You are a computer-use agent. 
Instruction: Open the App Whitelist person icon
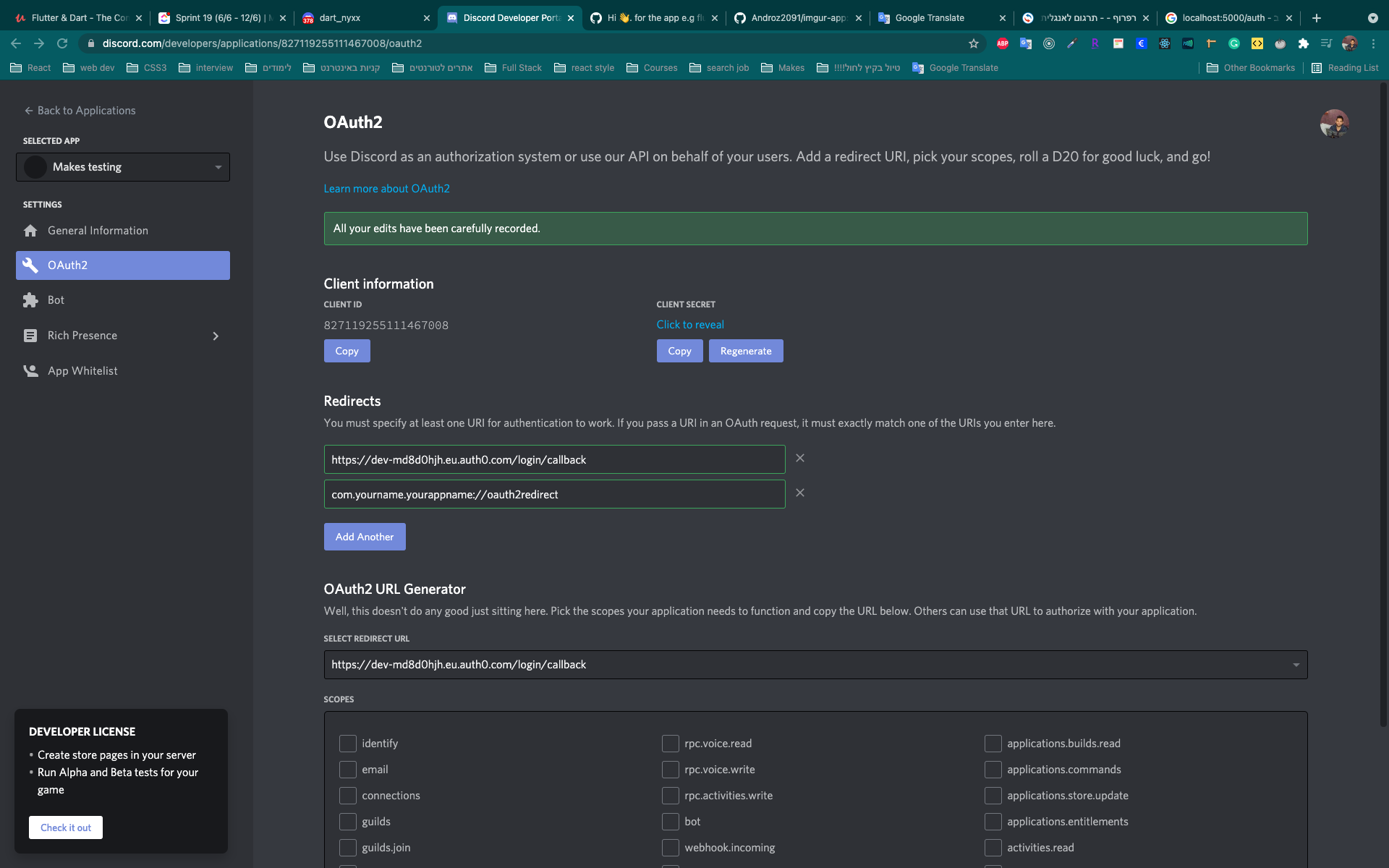click(x=30, y=371)
